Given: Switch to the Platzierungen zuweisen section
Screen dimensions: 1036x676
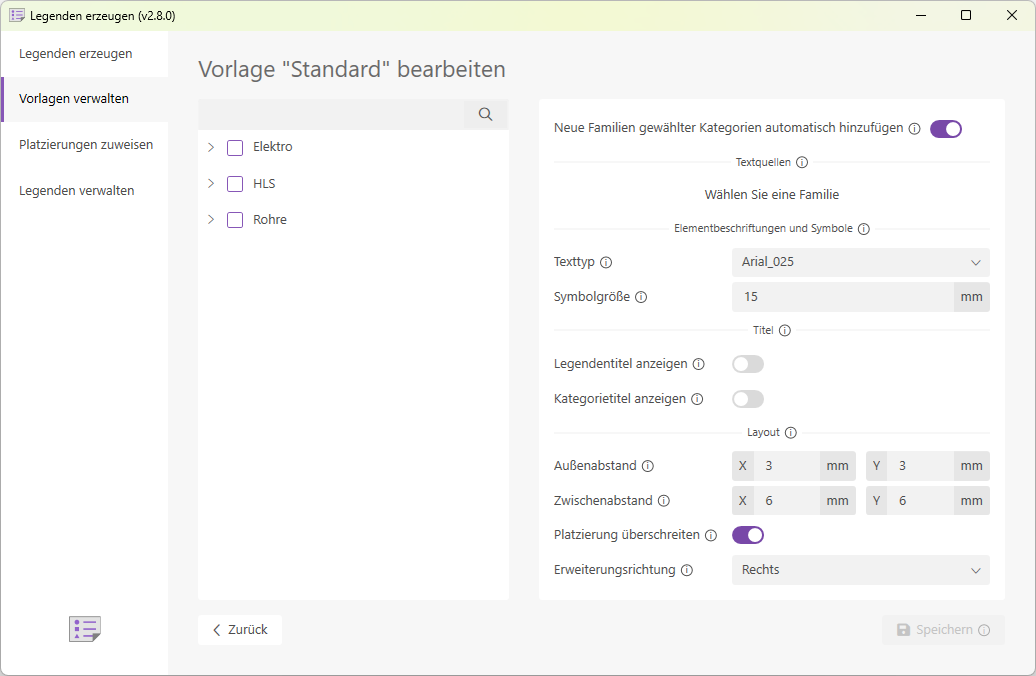Looking at the screenshot, I should pos(85,144).
